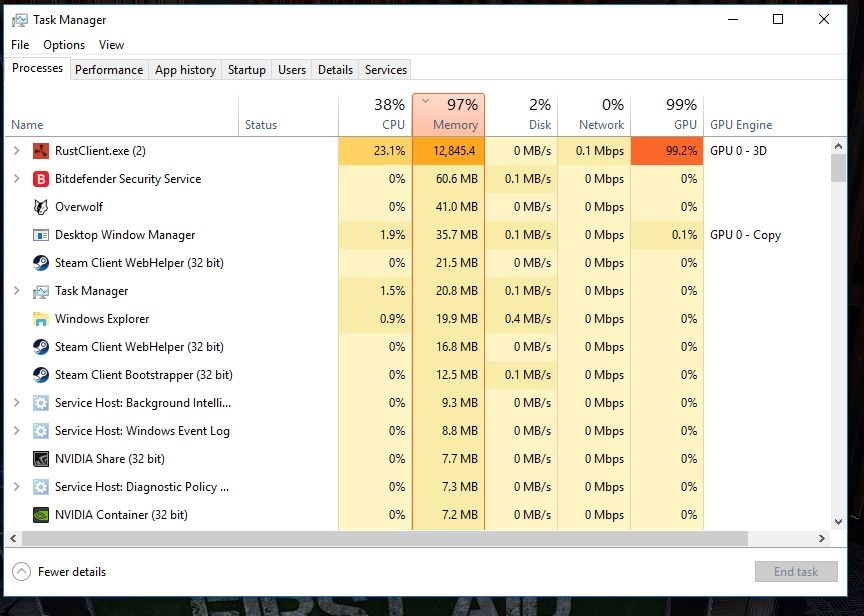Image resolution: width=864 pixels, height=616 pixels.
Task: Go to the Users tab
Action: tap(292, 70)
